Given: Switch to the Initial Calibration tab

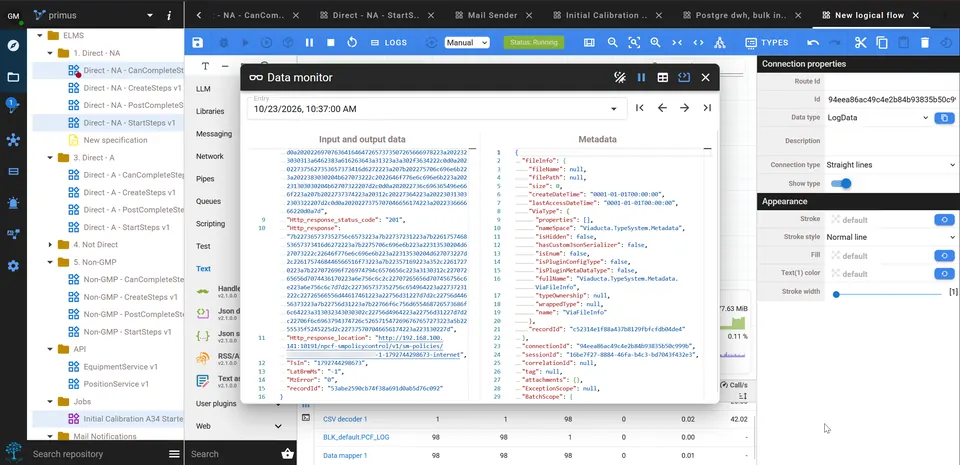Looking at the screenshot, I should click(606, 15).
